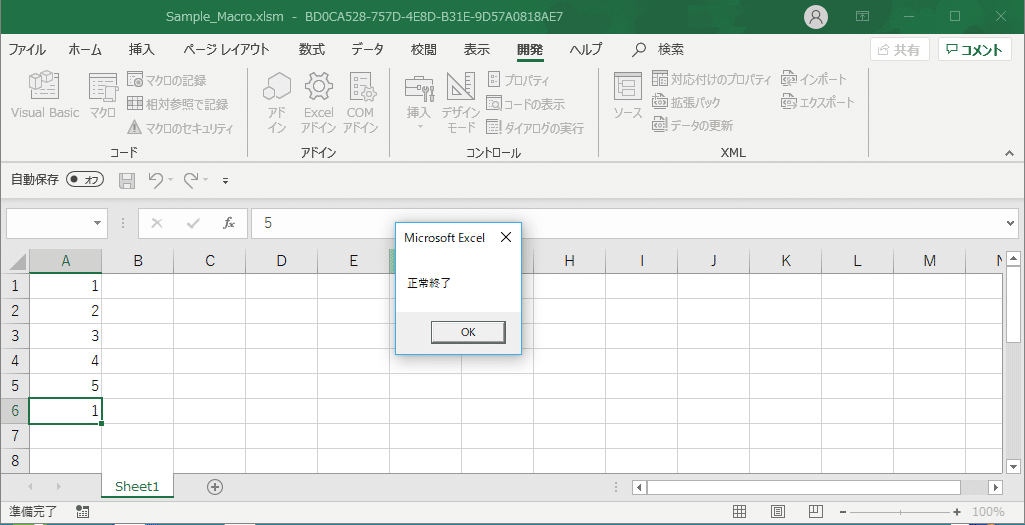This screenshot has width=1025, height=525.
Task: Click XML エクスポート
Action: coord(818,102)
